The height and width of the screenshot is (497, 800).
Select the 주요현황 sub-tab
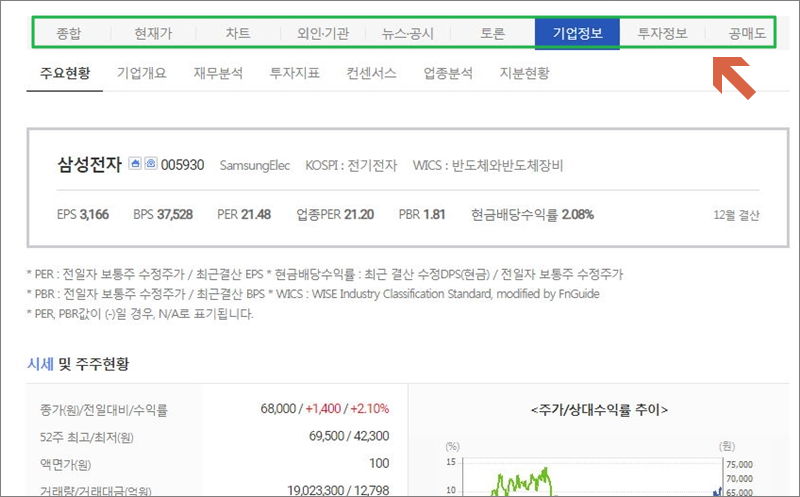click(65, 73)
